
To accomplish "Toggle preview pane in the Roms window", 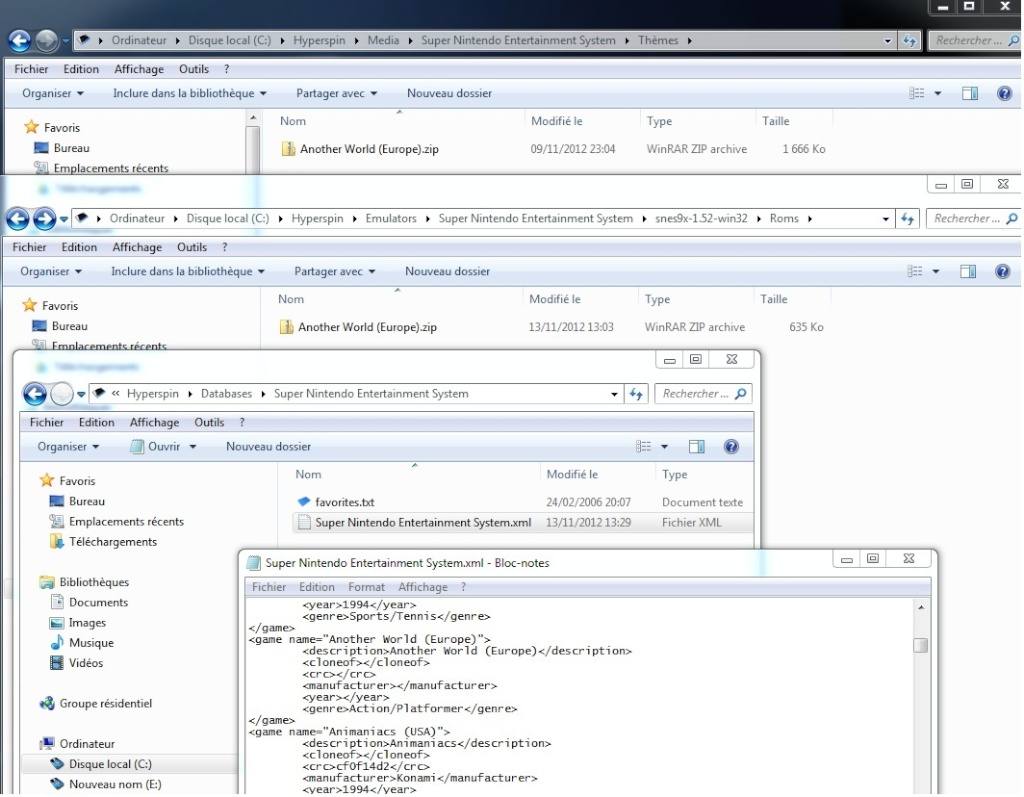I will (968, 272).
